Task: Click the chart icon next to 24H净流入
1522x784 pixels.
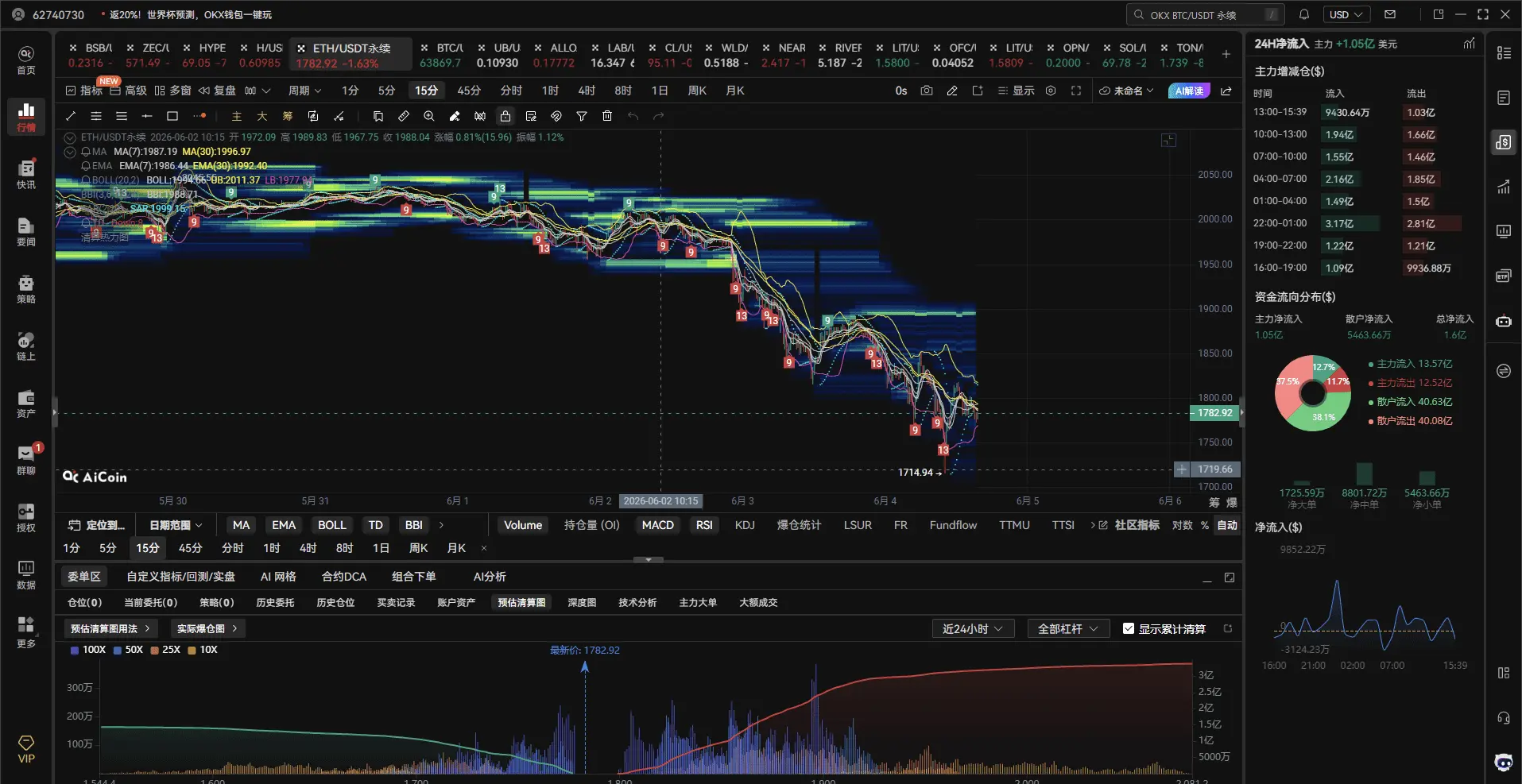Action: pos(1470,44)
